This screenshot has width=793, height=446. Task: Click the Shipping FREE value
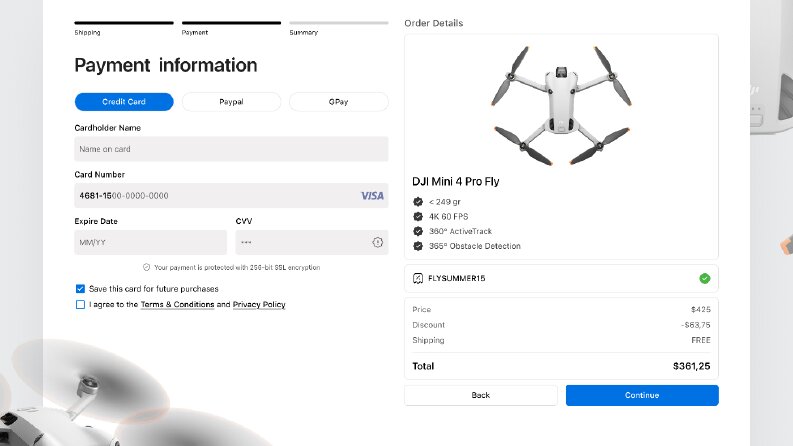(701, 340)
